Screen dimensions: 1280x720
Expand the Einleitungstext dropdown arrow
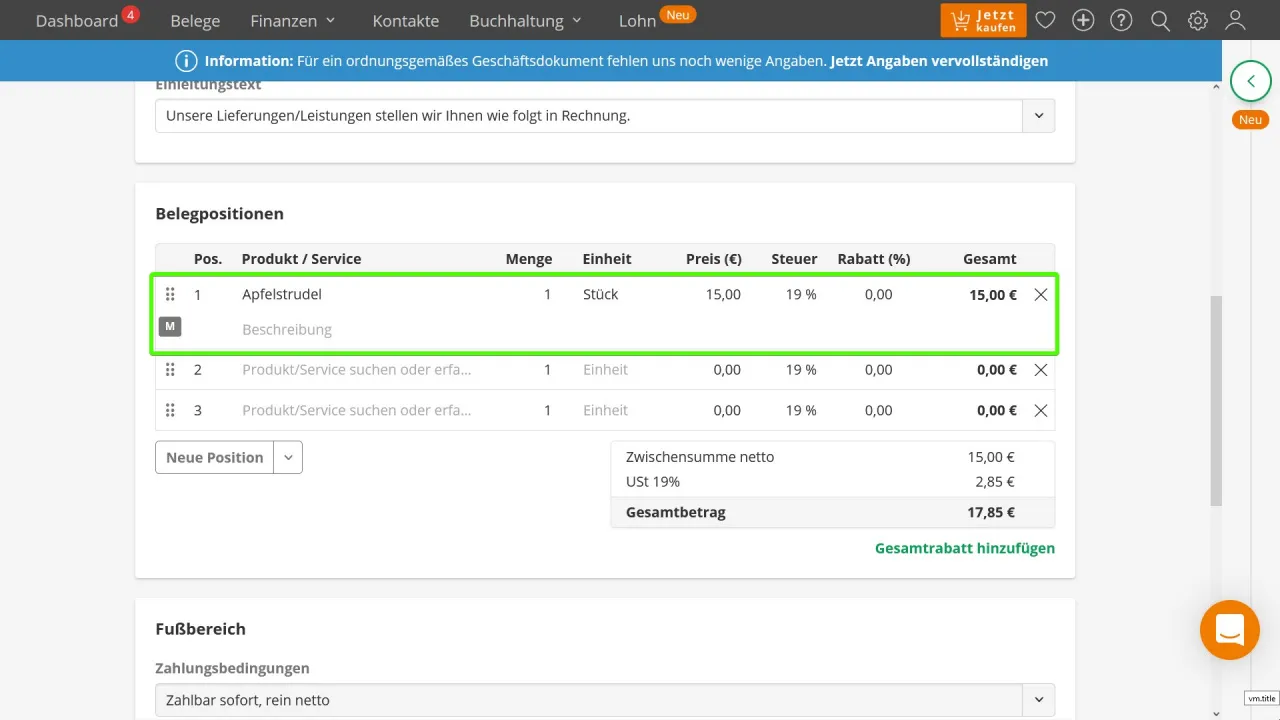(1038, 116)
